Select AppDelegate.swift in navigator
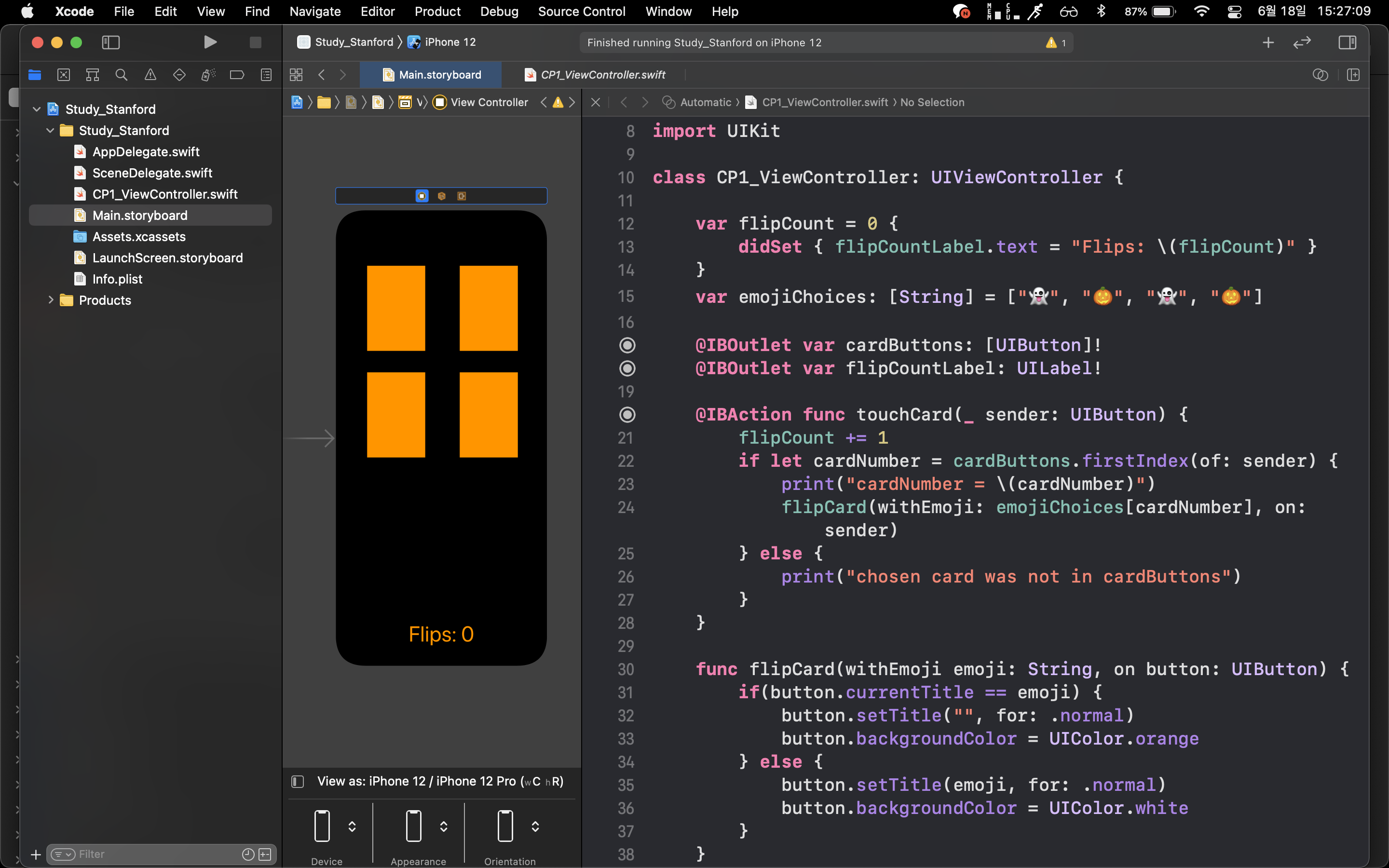 point(146,151)
